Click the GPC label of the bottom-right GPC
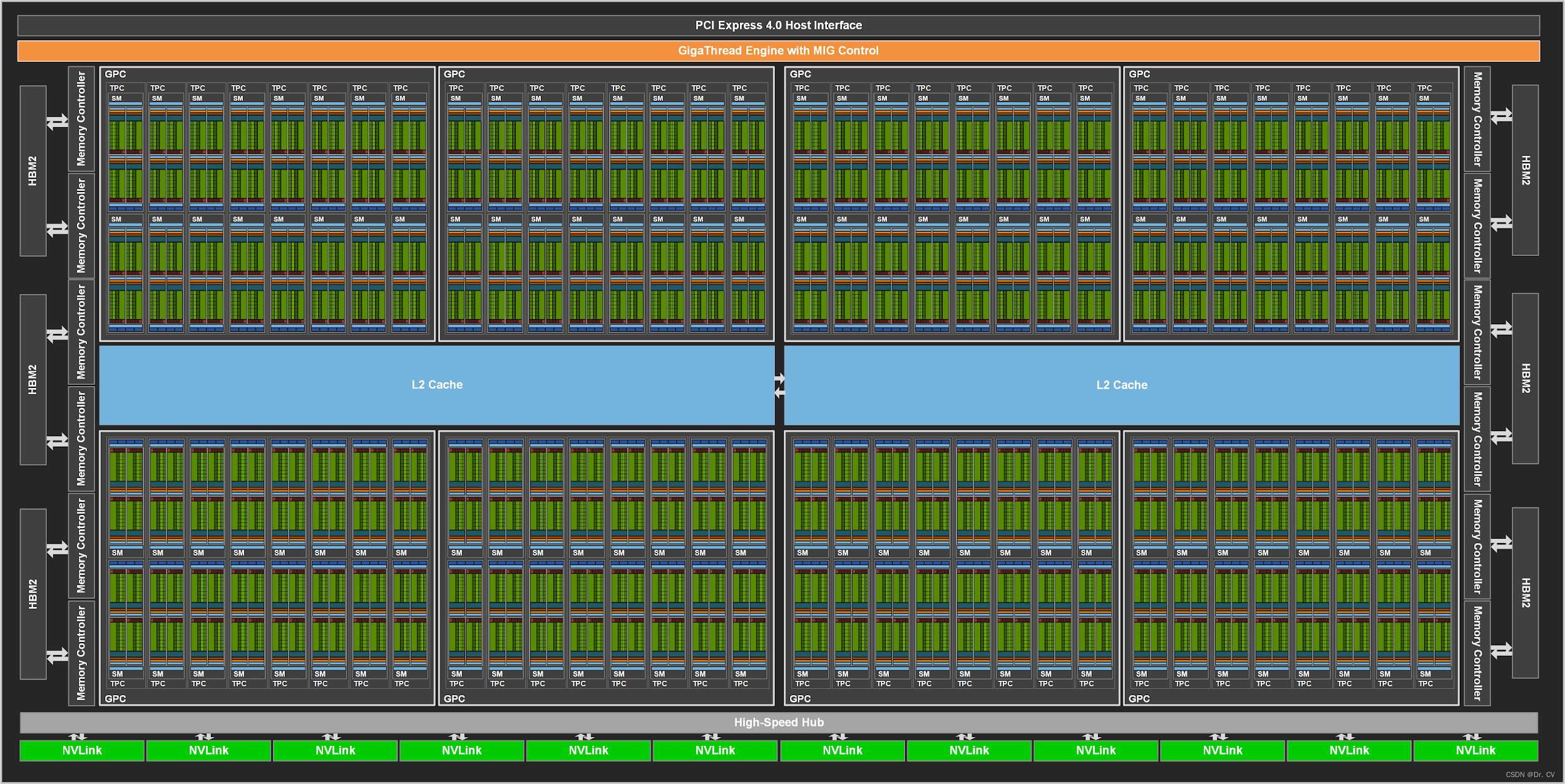Viewport: 1565px width, 784px height. coord(1139,699)
